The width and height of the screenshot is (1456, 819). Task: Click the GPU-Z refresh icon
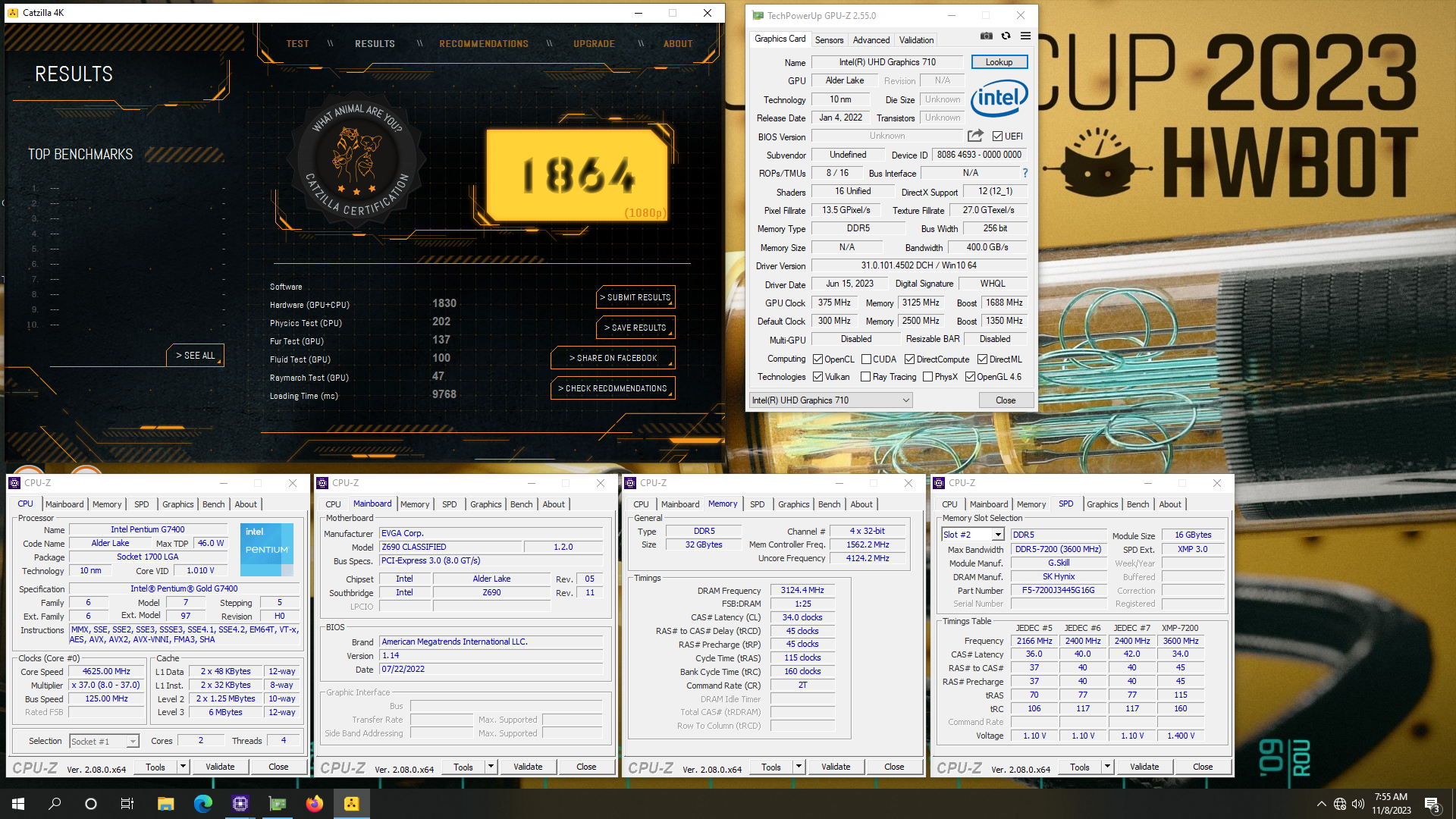tap(1006, 36)
